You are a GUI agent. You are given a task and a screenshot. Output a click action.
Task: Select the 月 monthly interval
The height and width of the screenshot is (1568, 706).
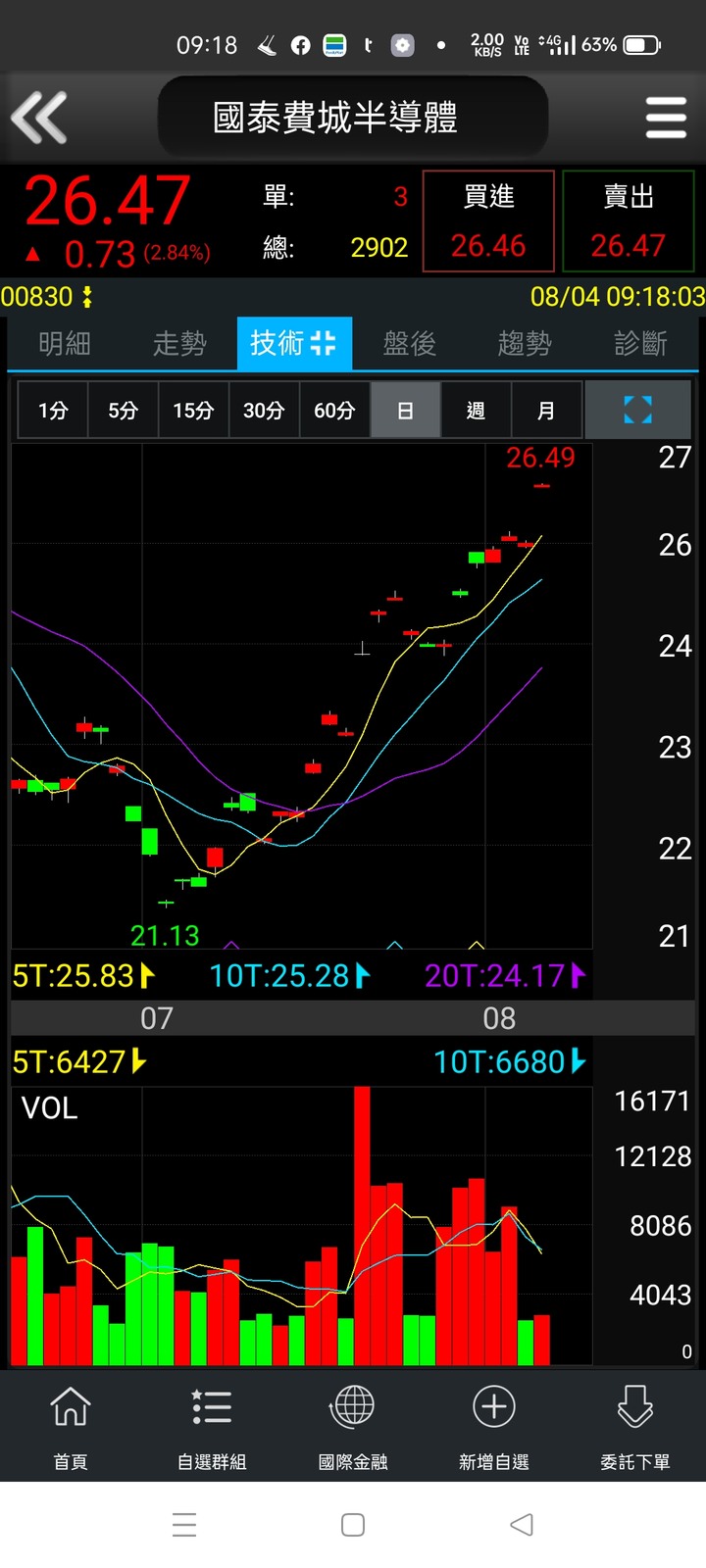pos(546,411)
